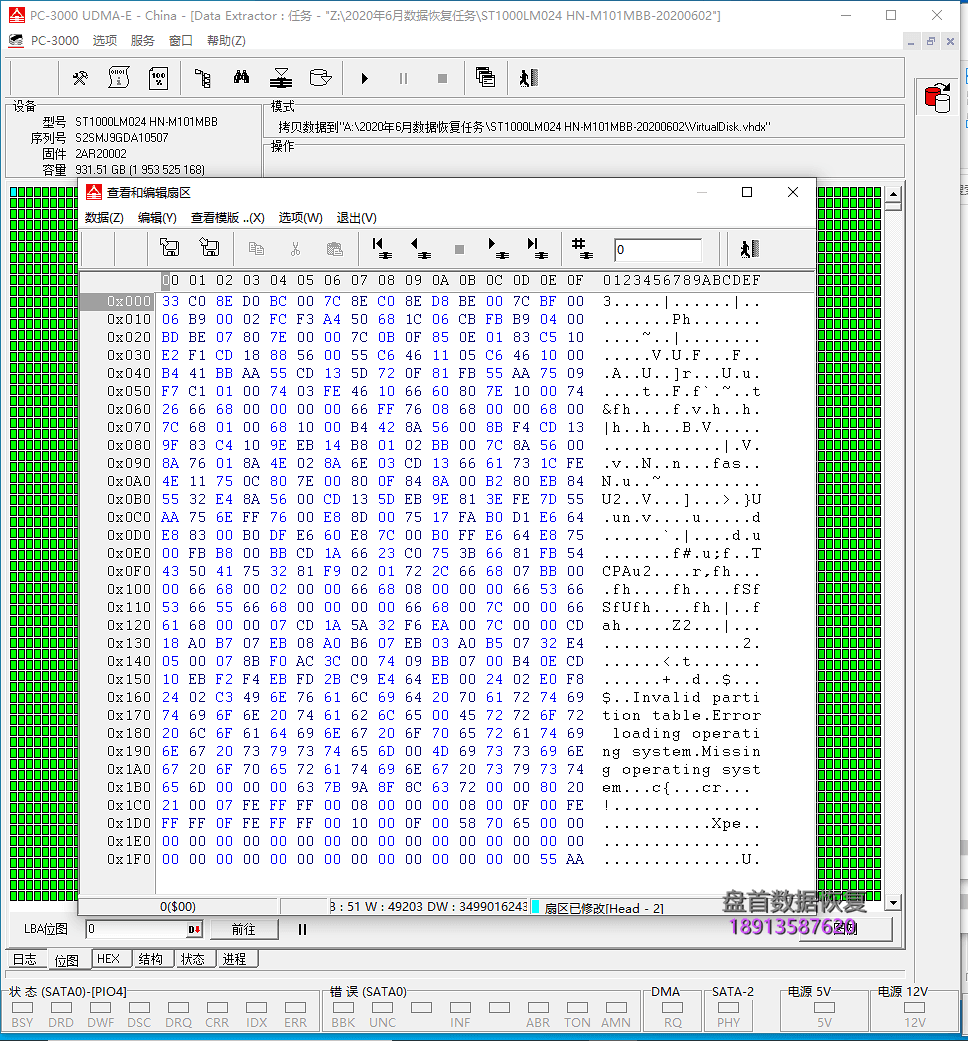Click the exit icon in sector editor toolbar
The width and height of the screenshot is (968, 1041).
point(750,249)
